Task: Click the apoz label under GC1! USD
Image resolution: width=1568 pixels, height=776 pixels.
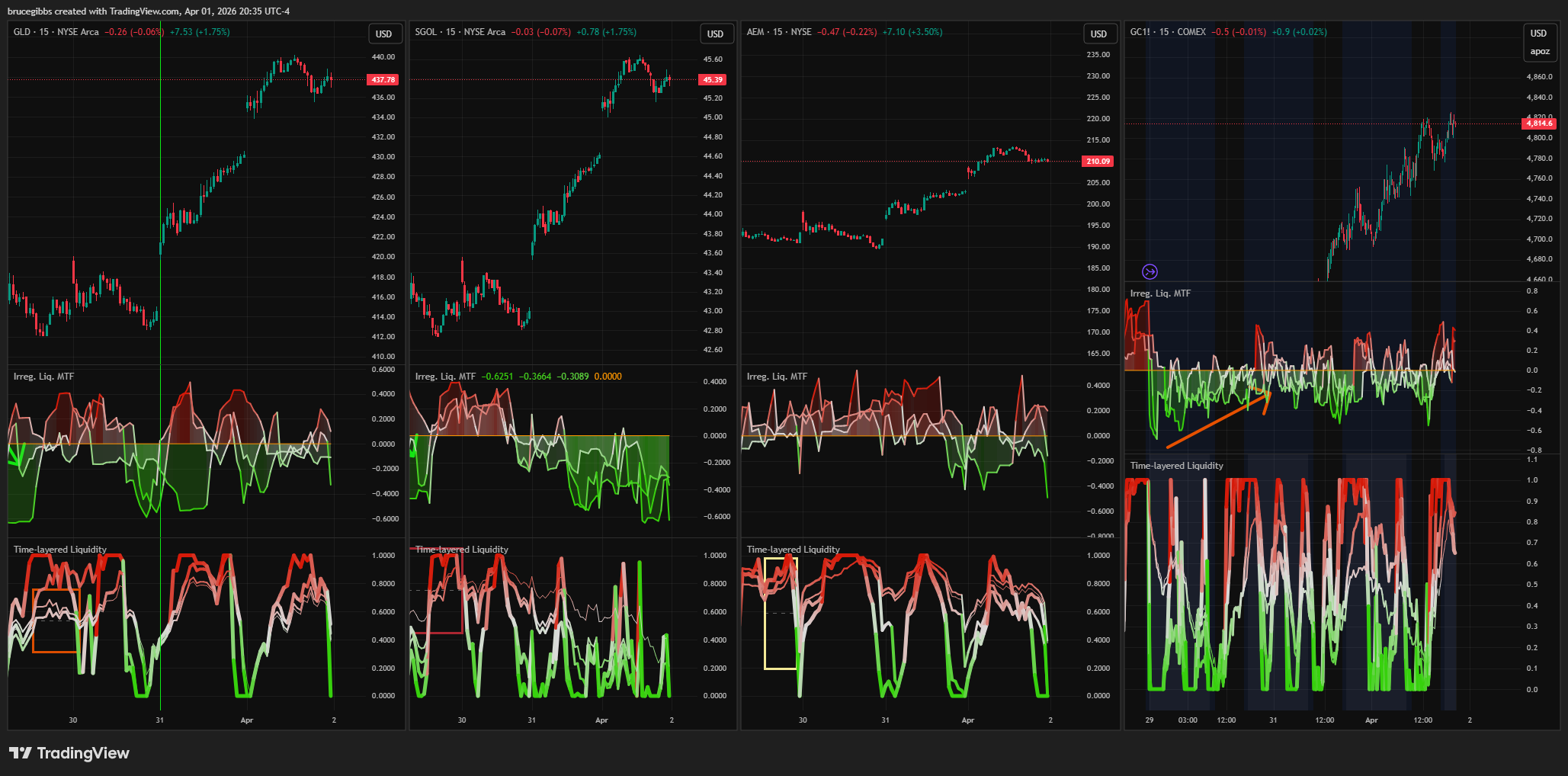Action: [1539, 52]
